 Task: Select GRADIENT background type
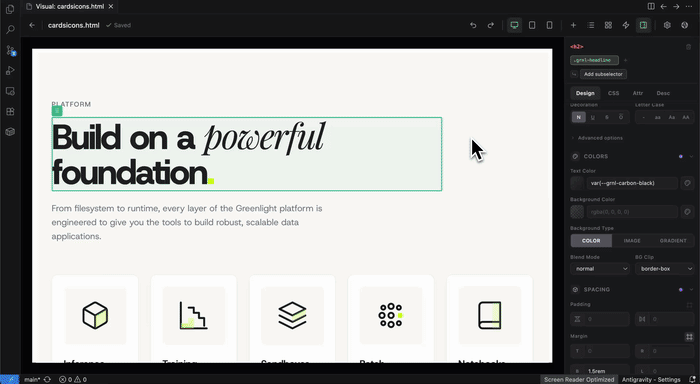tap(673, 241)
